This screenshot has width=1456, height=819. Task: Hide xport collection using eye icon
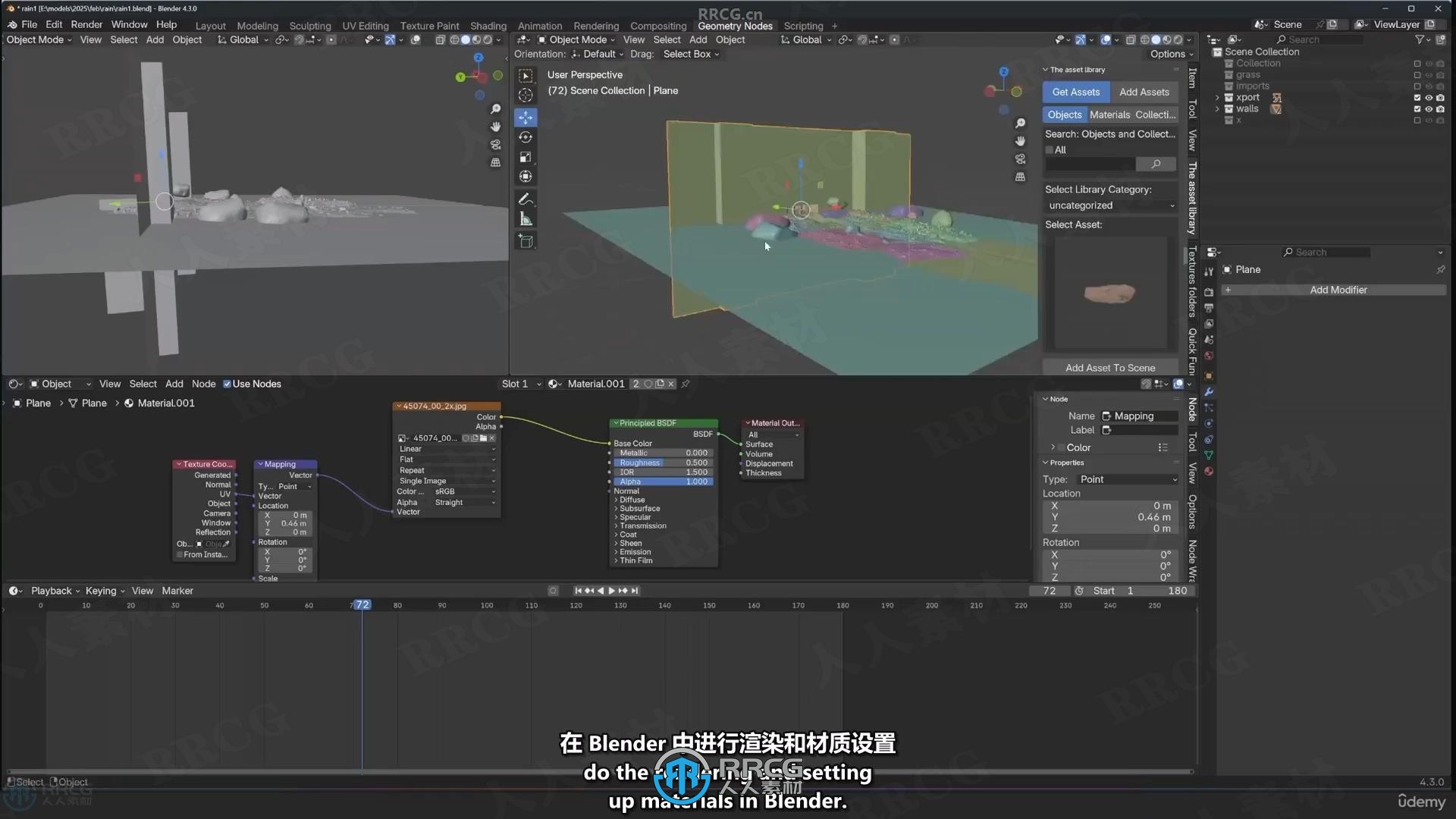point(1429,98)
